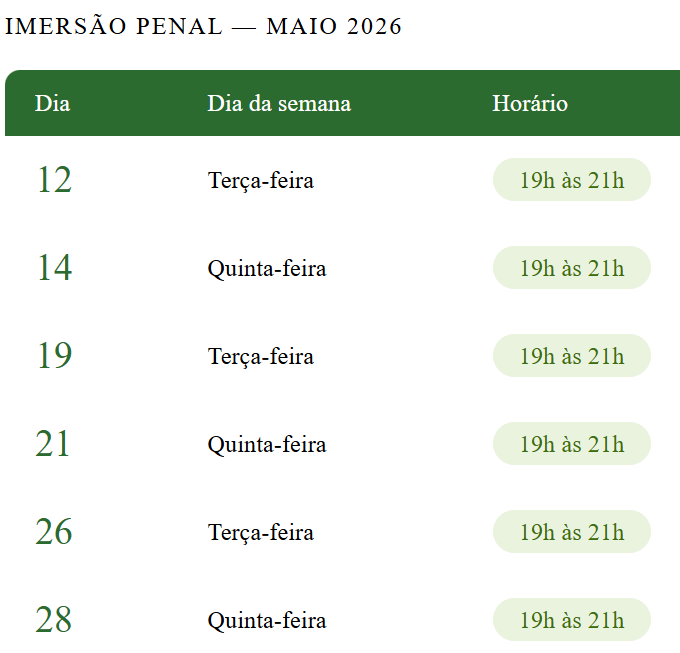Click the "19h às 21h" badge for day 12
This screenshot has width=680, height=653.
572,180
